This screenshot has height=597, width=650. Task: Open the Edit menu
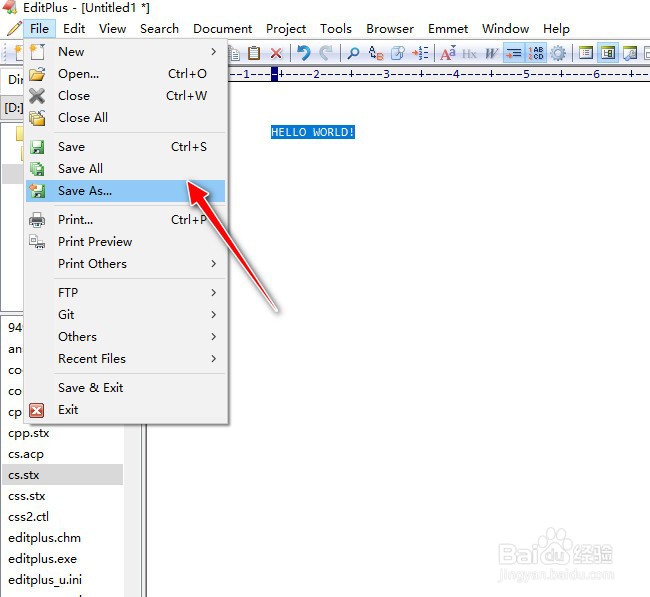(x=74, y=29)
